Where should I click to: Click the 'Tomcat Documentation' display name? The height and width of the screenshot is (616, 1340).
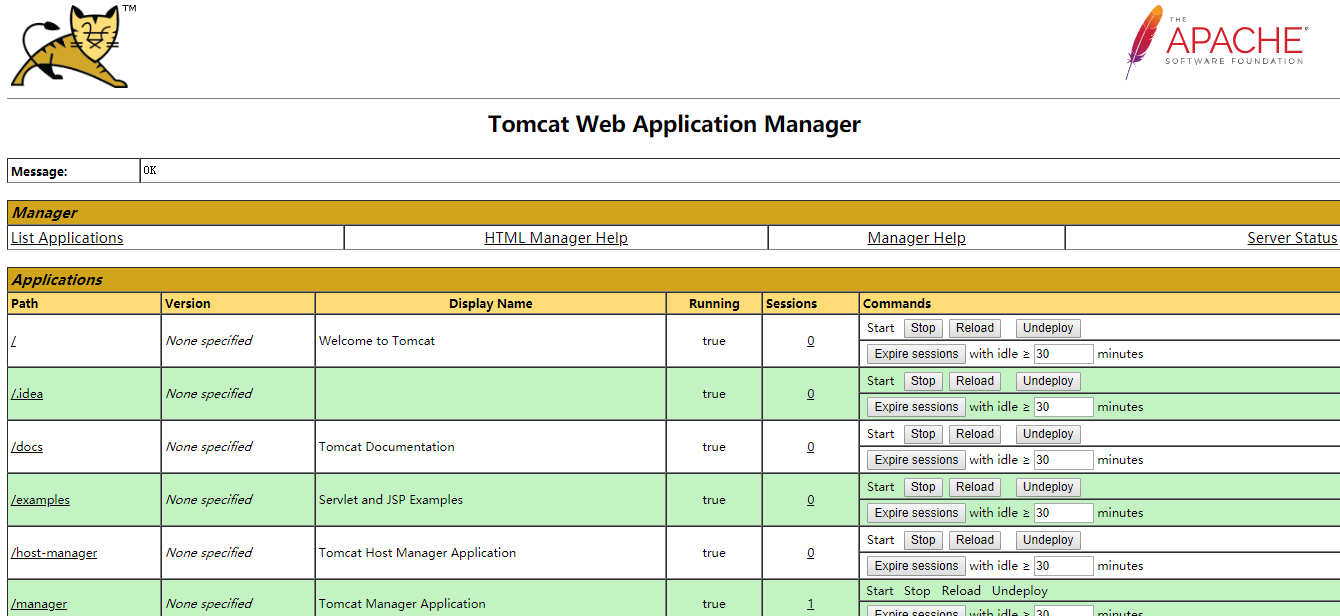coord(387,447)
